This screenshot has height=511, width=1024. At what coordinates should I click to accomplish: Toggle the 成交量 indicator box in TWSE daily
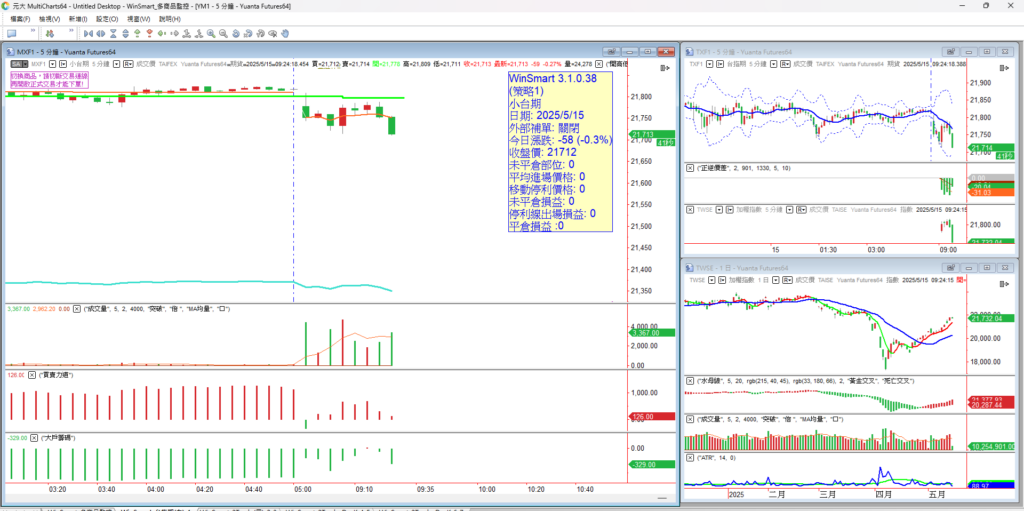click(x=690, y=418)
